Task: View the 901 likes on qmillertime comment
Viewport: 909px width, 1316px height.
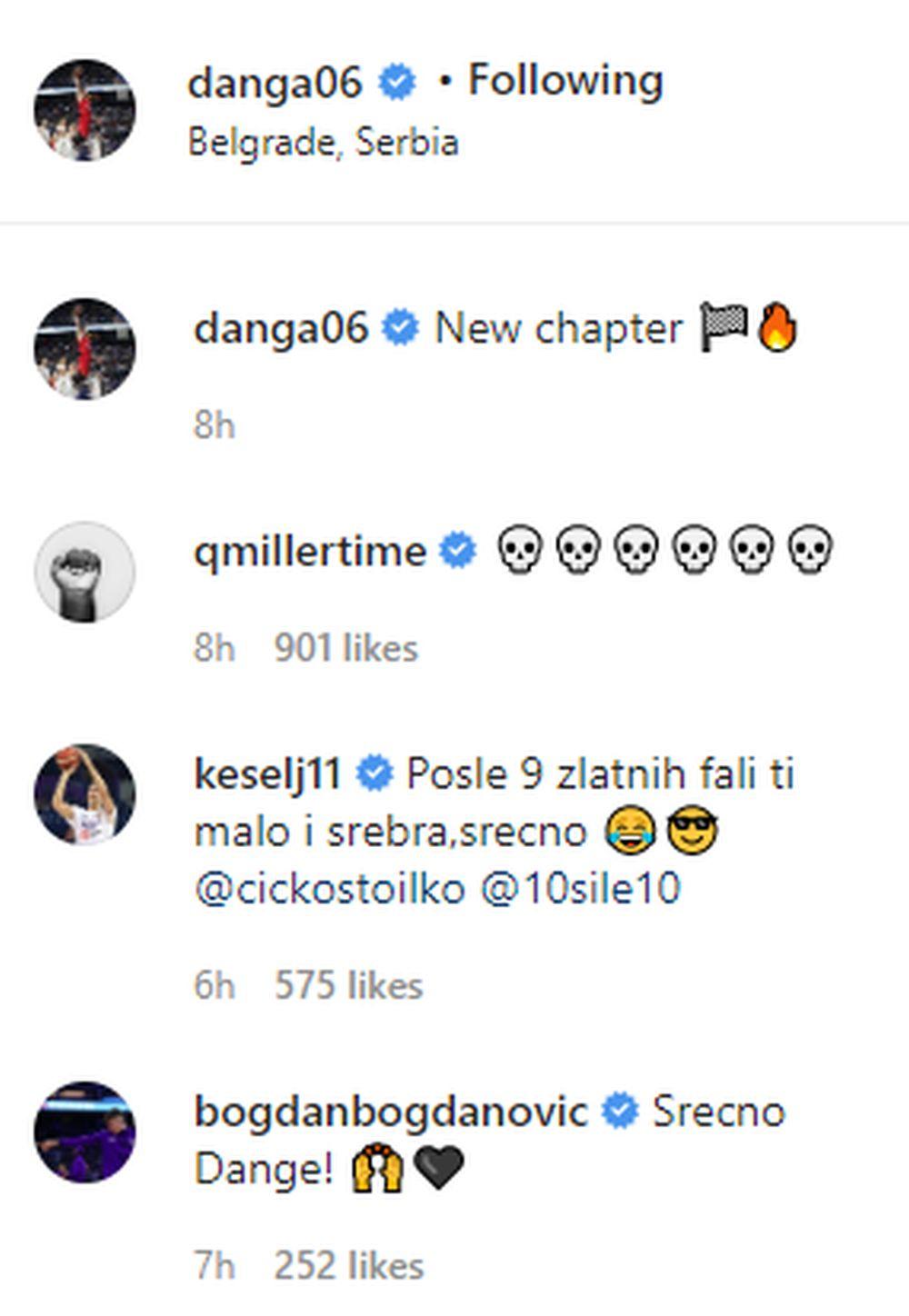Action: [345, 648]
